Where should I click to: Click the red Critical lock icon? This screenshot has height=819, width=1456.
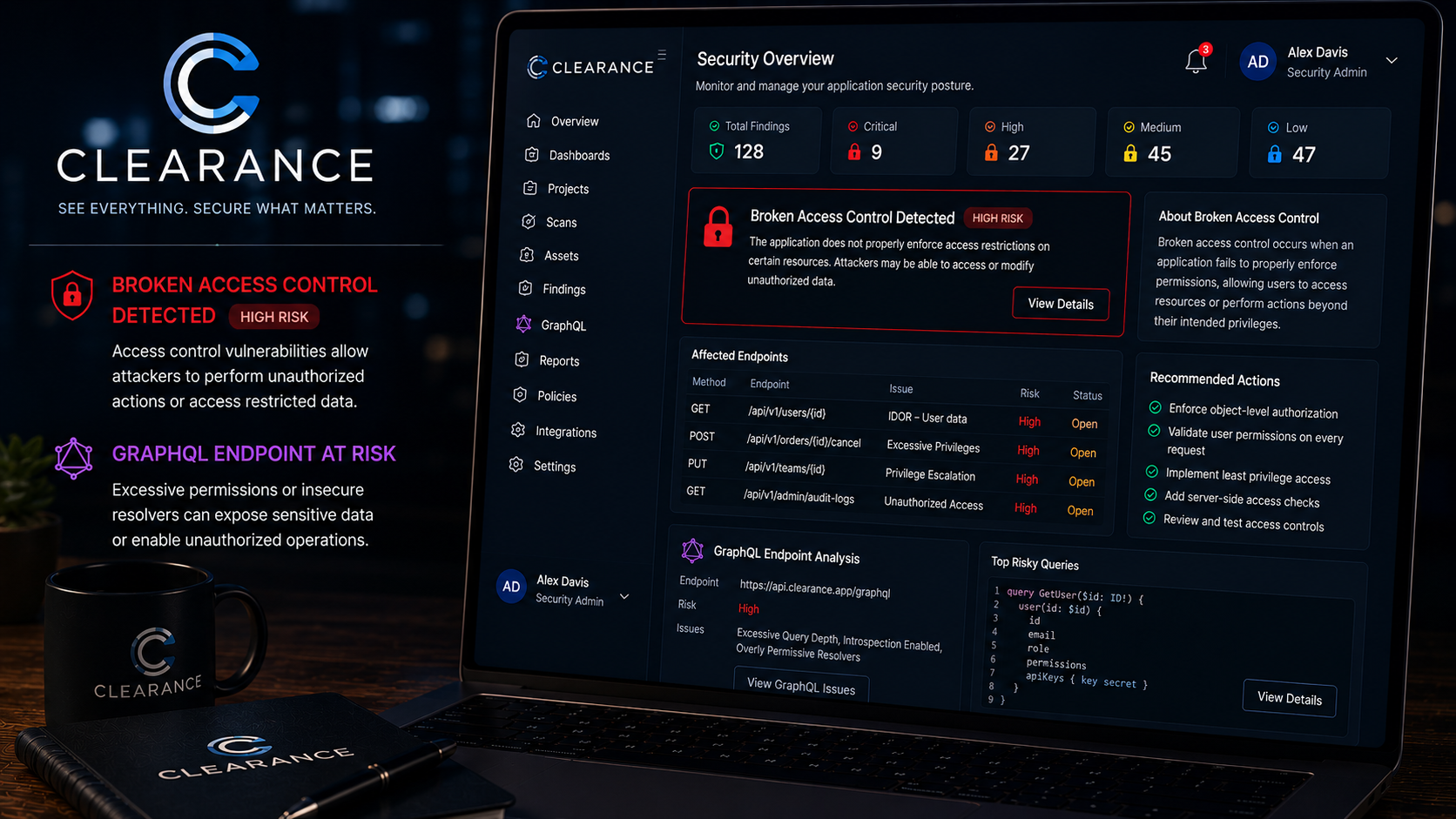tap(854, 152)
